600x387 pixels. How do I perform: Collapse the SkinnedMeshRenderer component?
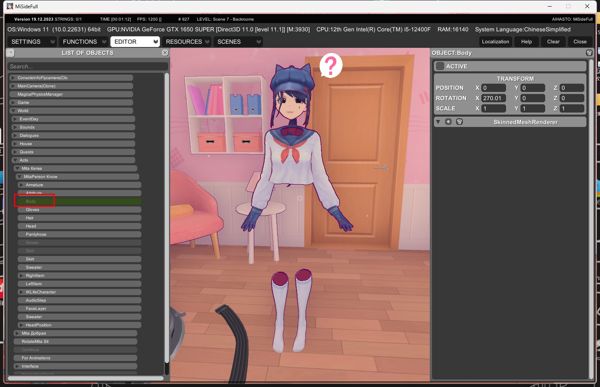click(438, 122)
